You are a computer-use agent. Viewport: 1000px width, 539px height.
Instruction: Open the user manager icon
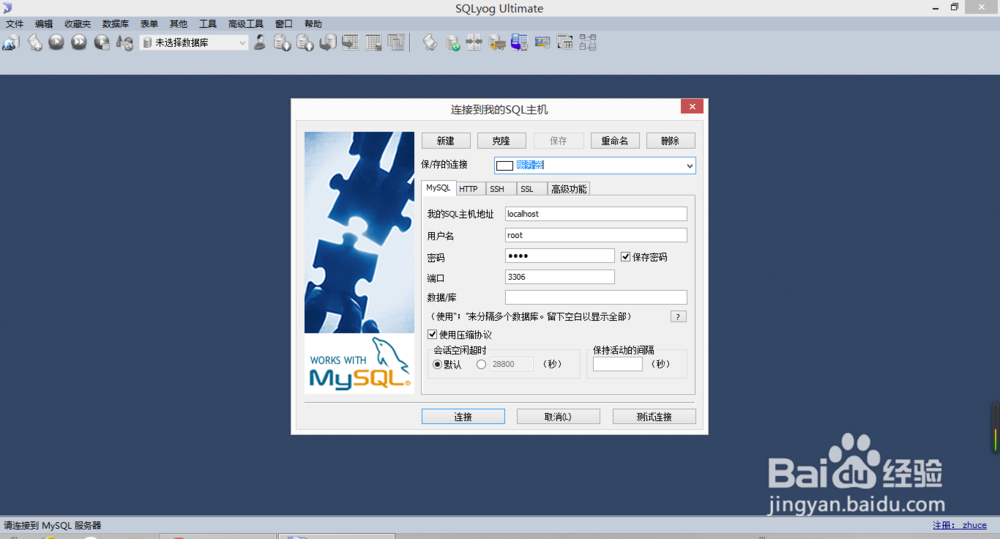point(260,43)
